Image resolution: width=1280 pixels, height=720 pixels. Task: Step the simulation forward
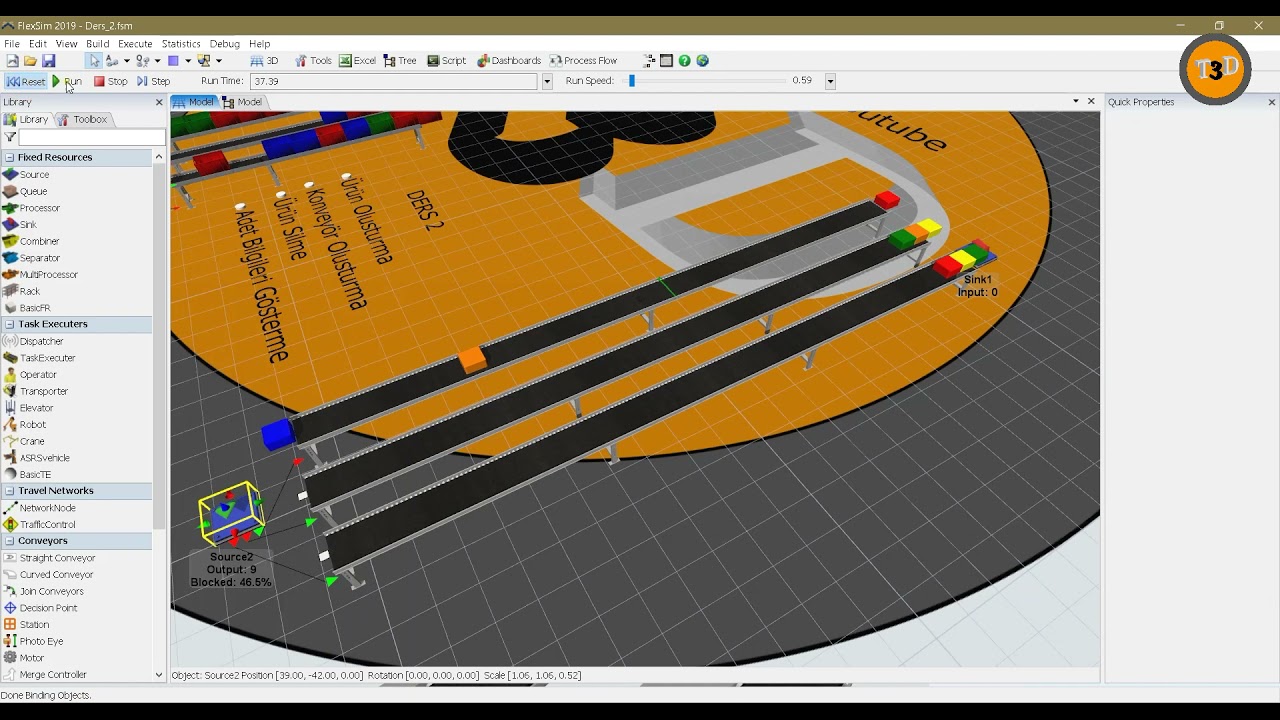[x=154, y=81]
